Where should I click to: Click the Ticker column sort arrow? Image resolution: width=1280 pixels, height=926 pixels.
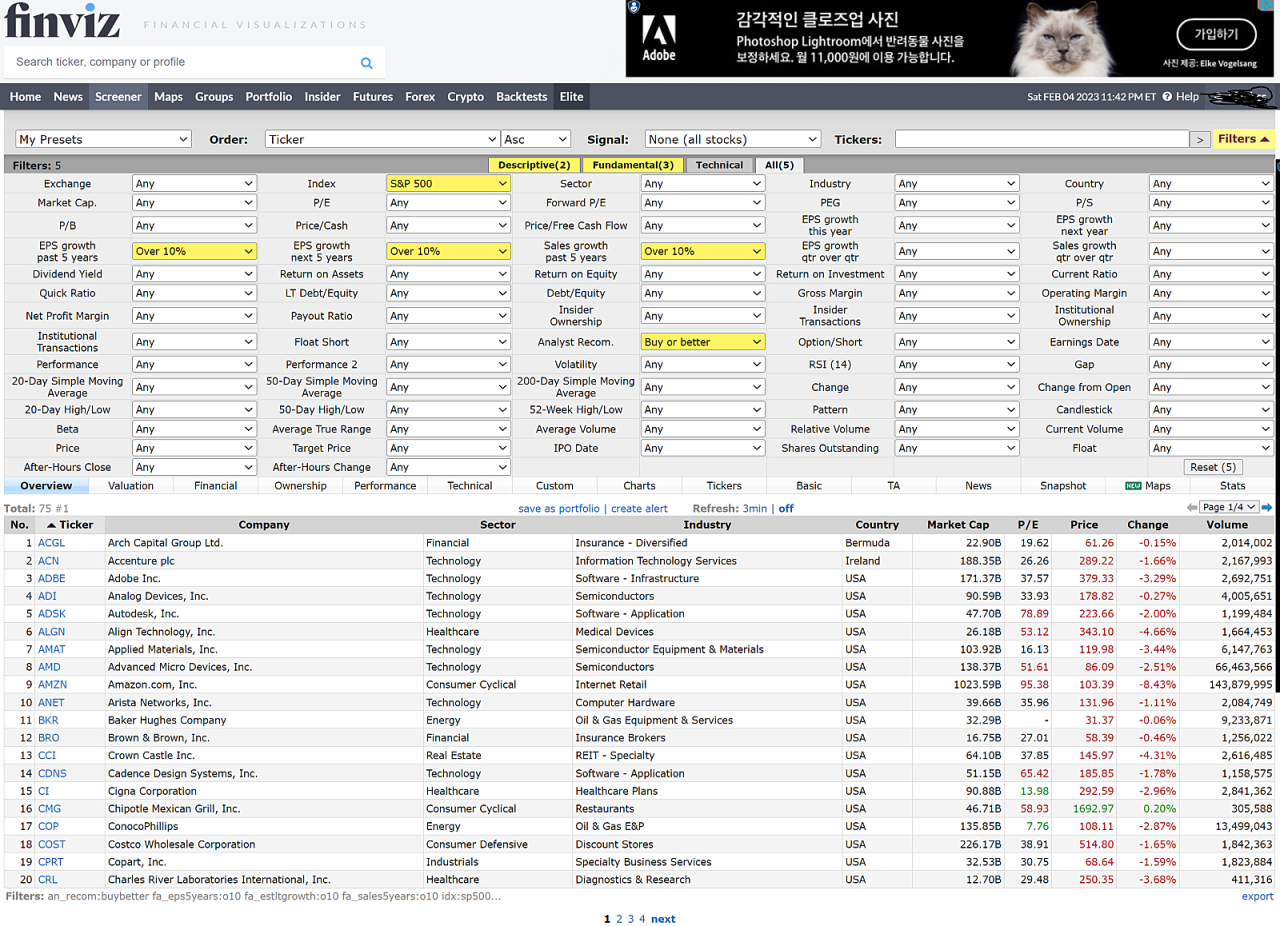(51, 525)
